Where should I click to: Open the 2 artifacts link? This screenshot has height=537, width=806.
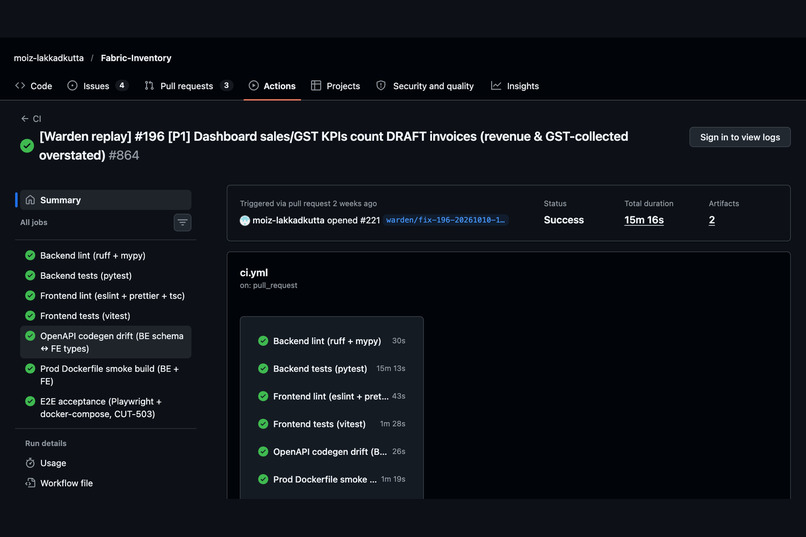(x=711, y=220)
